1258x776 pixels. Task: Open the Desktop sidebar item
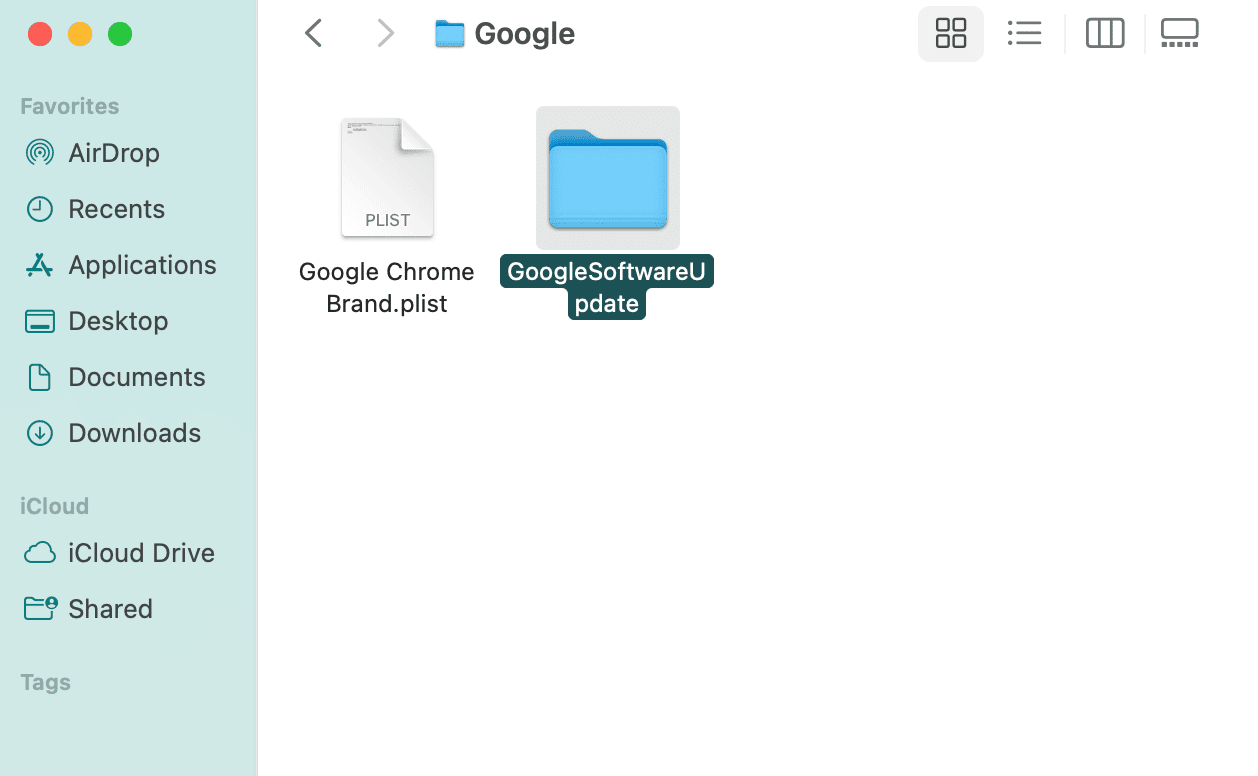117,320
